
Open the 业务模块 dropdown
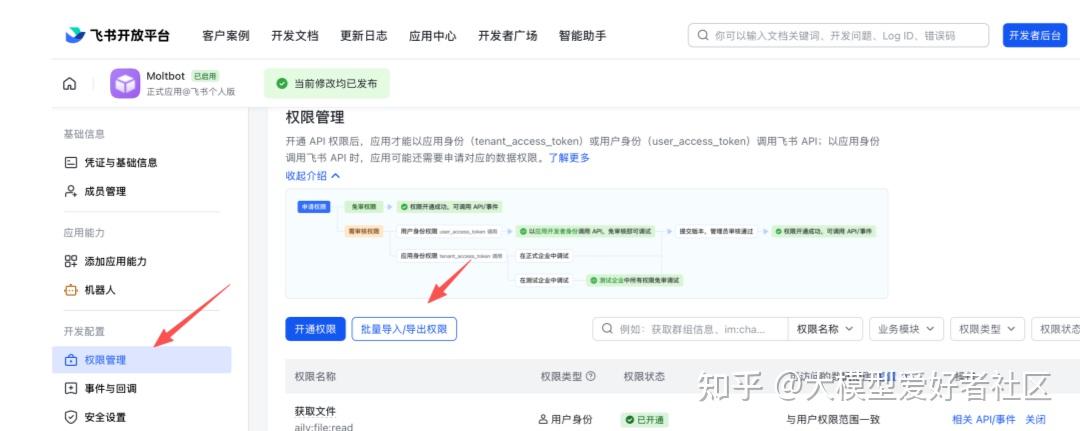pyautogui.click(x=906, y=329)
